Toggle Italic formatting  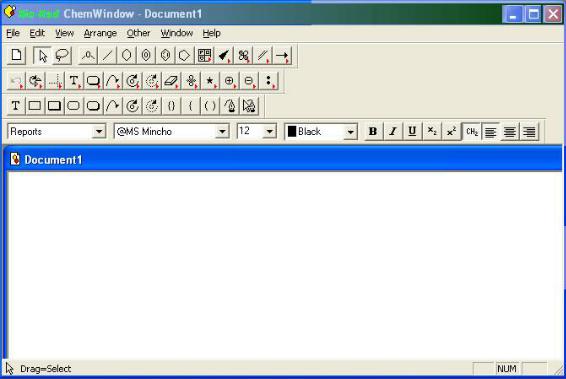393,131
